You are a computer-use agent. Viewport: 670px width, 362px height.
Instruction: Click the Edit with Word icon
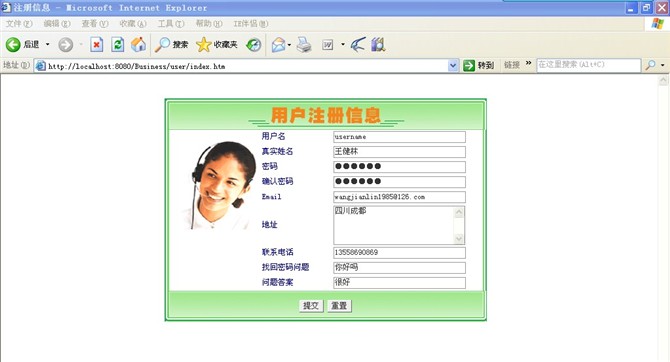coord(328,44)
